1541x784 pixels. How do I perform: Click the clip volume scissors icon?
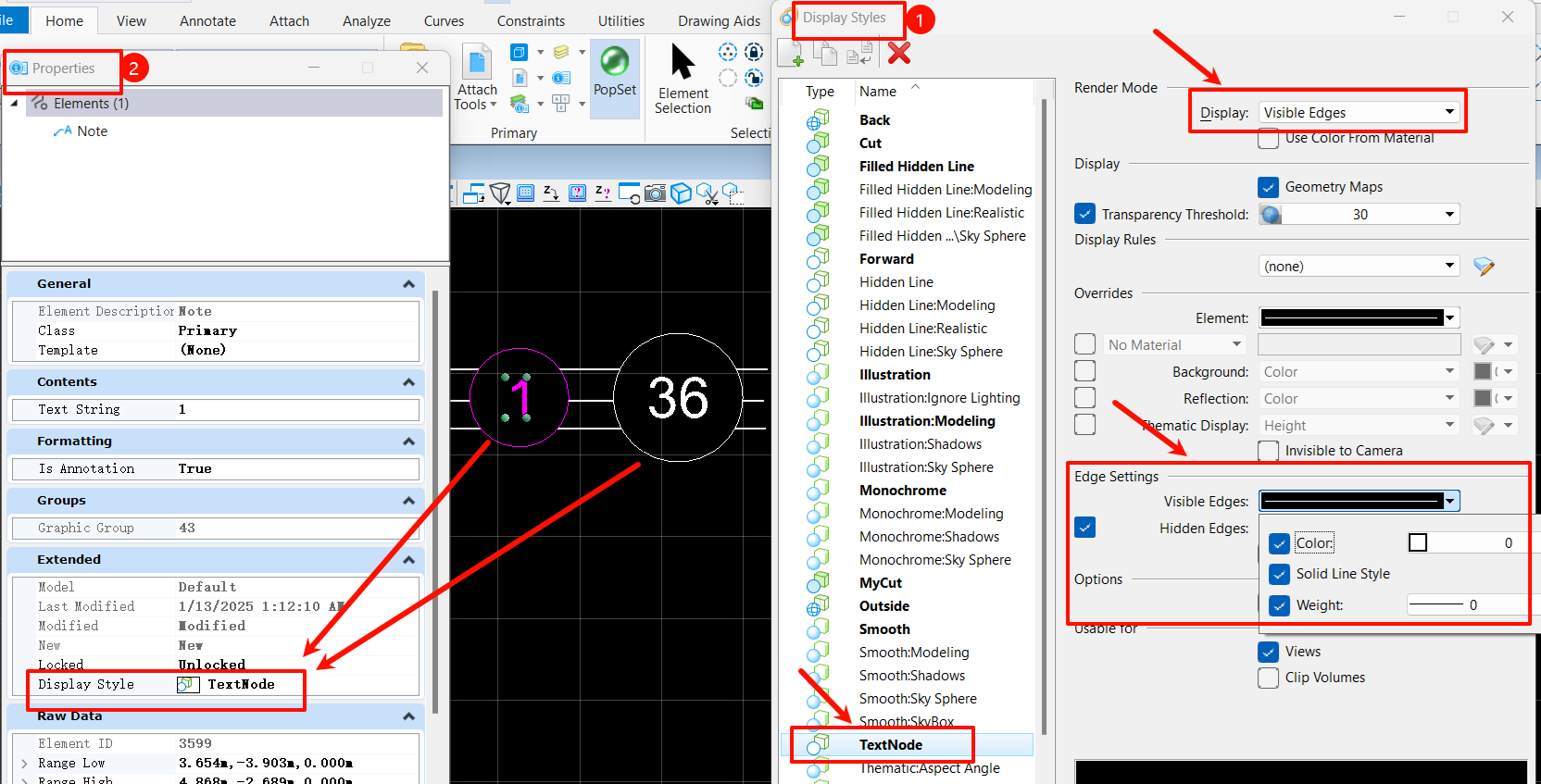tap(707, 193)
